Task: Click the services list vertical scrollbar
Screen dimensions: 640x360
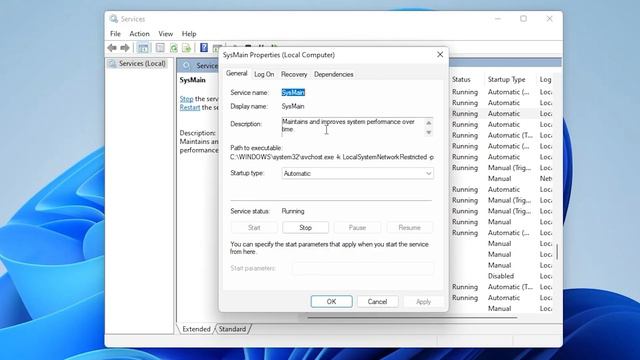Action: tap(557, 252)
